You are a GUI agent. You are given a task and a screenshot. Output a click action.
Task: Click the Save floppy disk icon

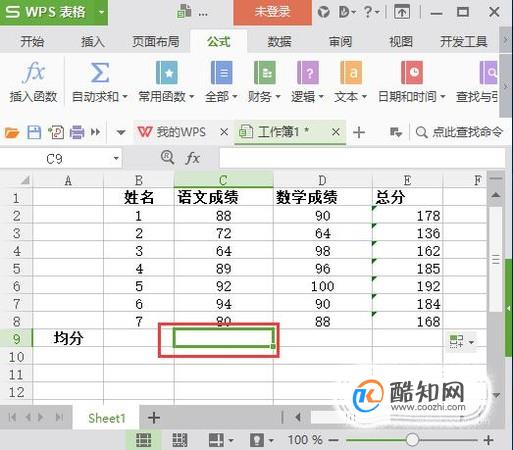(x=34, y=132)
